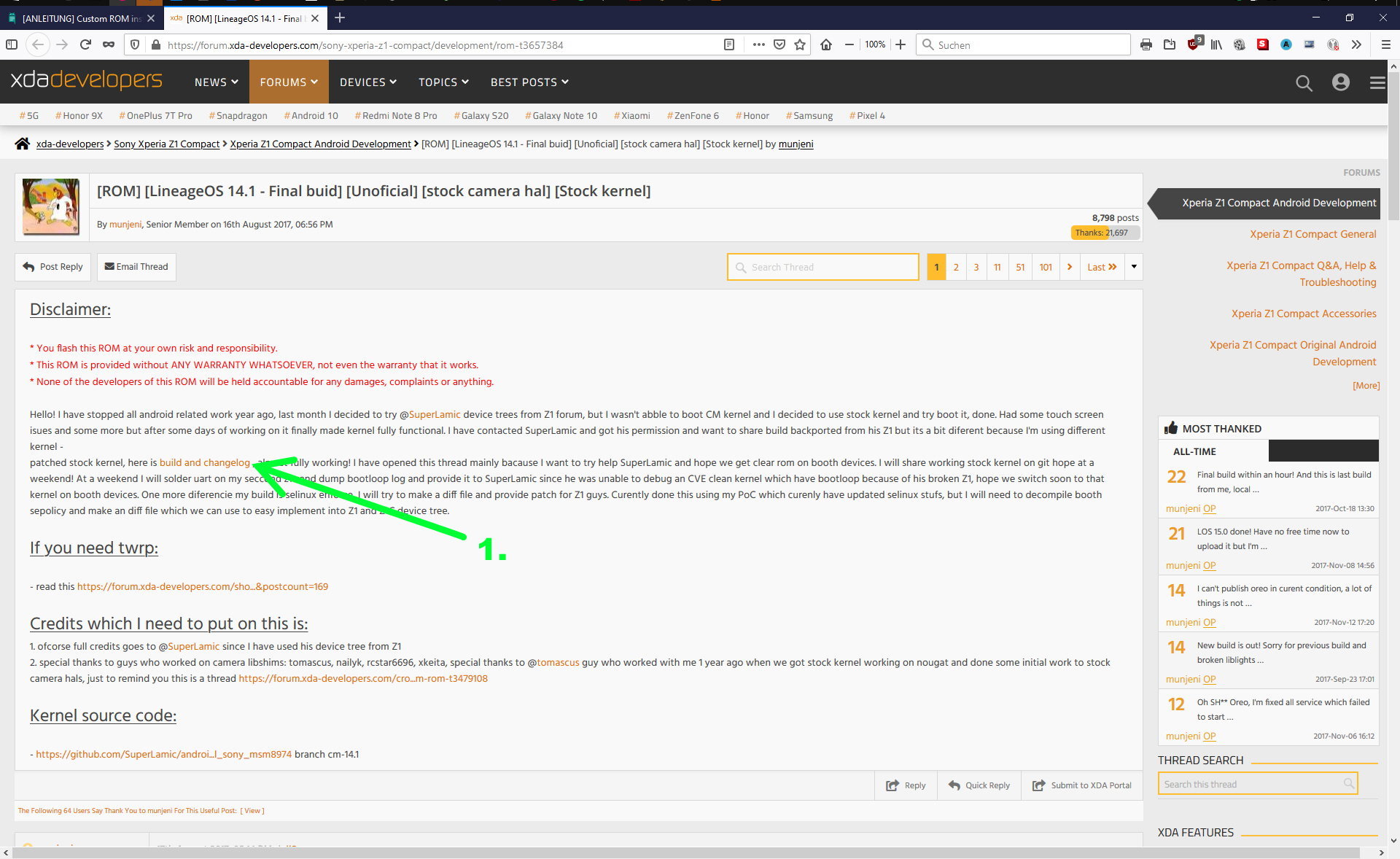1400x859 pixels.
Task: Open page actions three-dot menu
Action: (x=759, y=44)
